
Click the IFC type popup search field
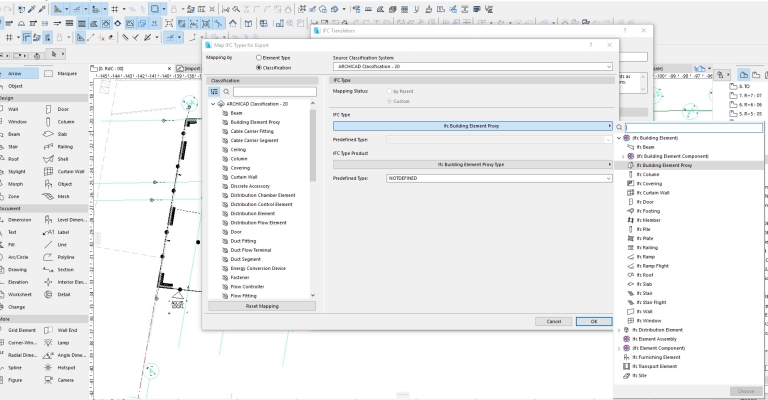(694, 127)
